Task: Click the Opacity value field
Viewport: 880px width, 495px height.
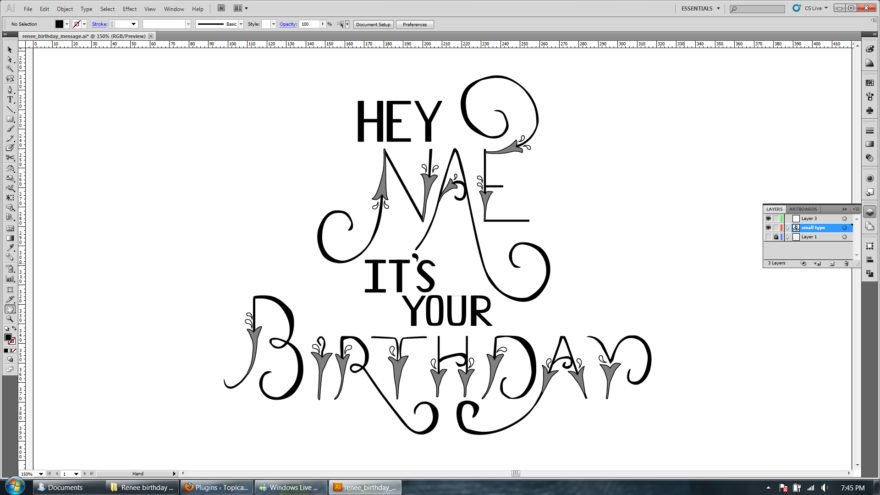Action: point(309,24)
